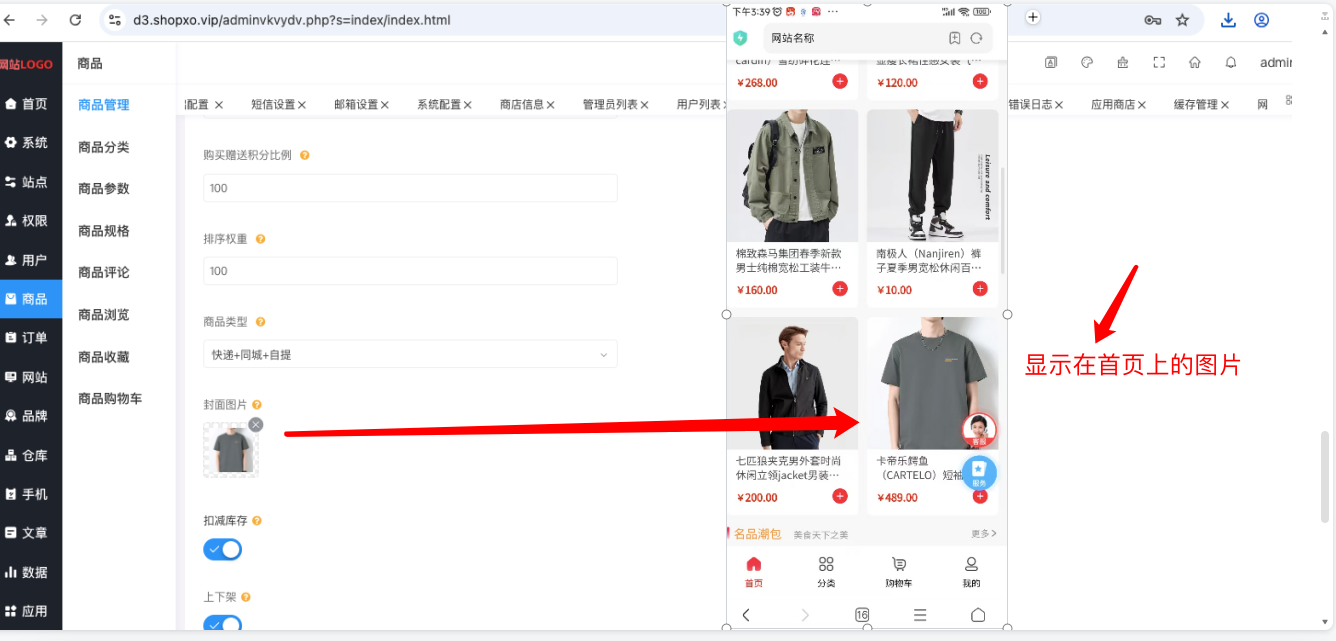
Task: Bookmark this page with the star icon
Action: [1182, 20]
